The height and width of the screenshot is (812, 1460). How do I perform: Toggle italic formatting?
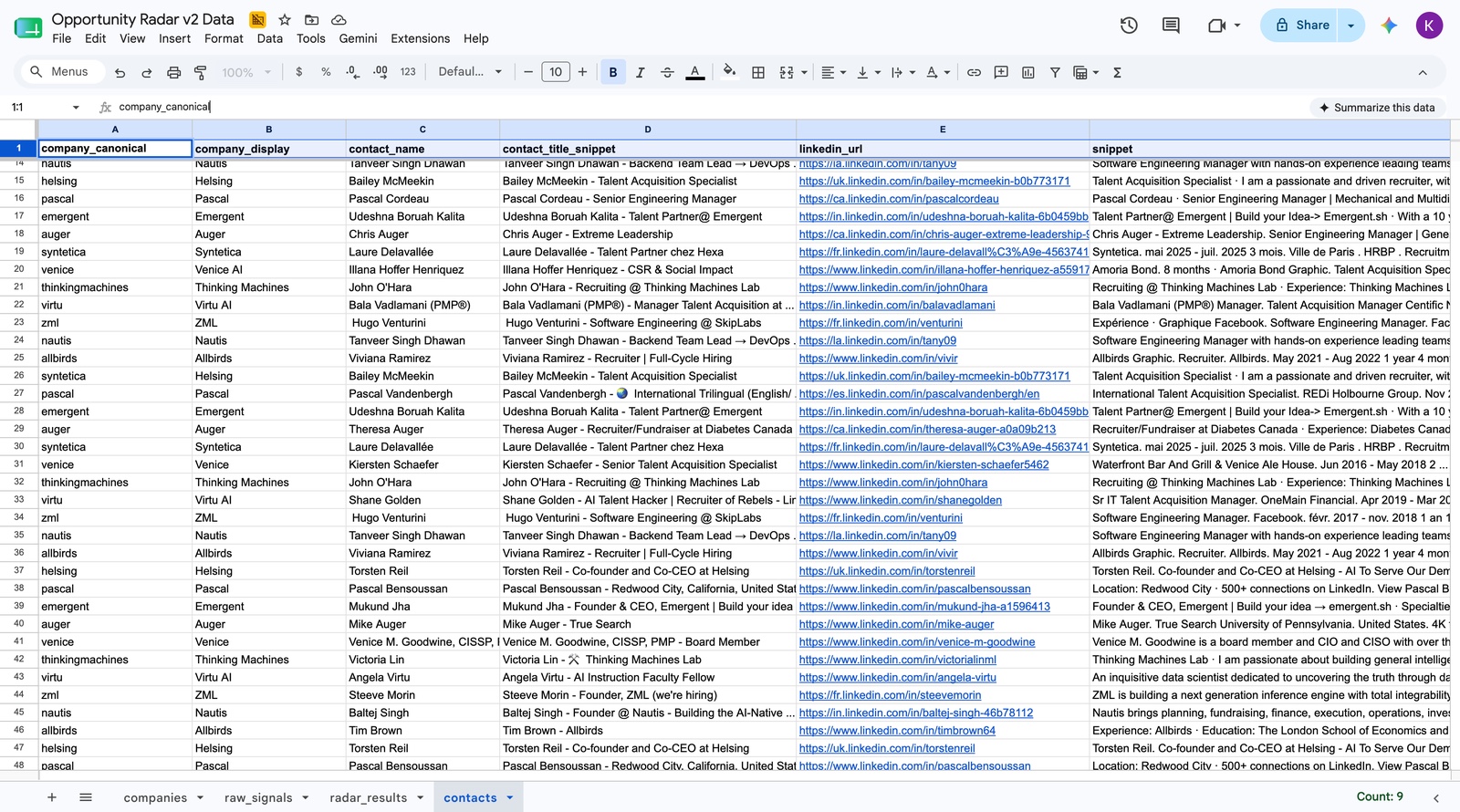coord(640,72)
